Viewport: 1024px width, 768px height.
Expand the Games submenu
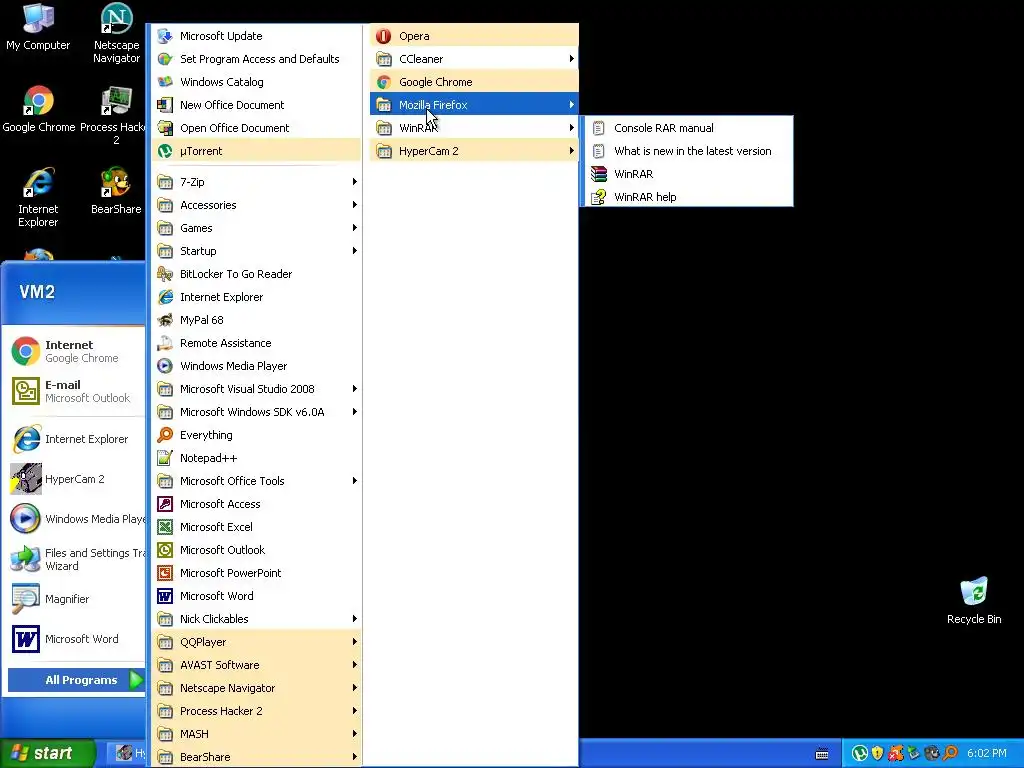pyautogui.click(x=257, y=228)
